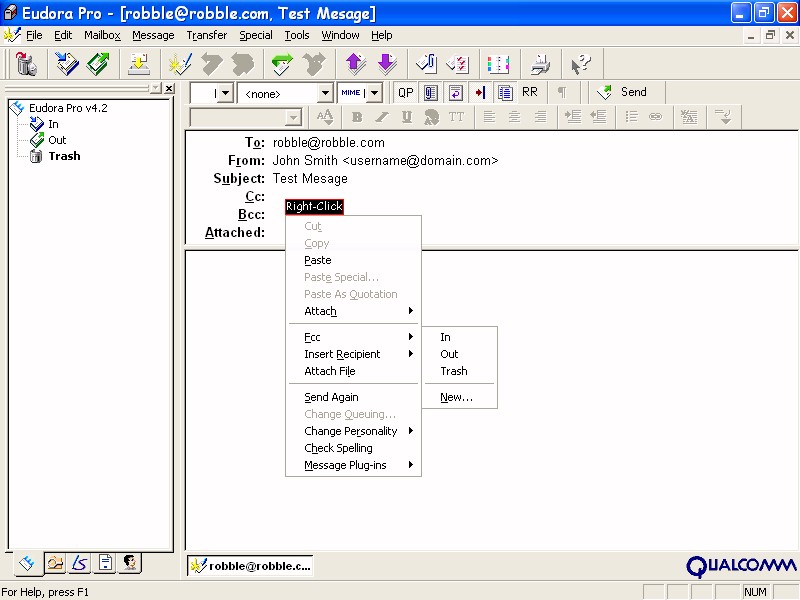Viewport: 800px width, 600px height.
Task: Toggle Quoted-Printable (QP) encoding
Action: click(406, 92)
